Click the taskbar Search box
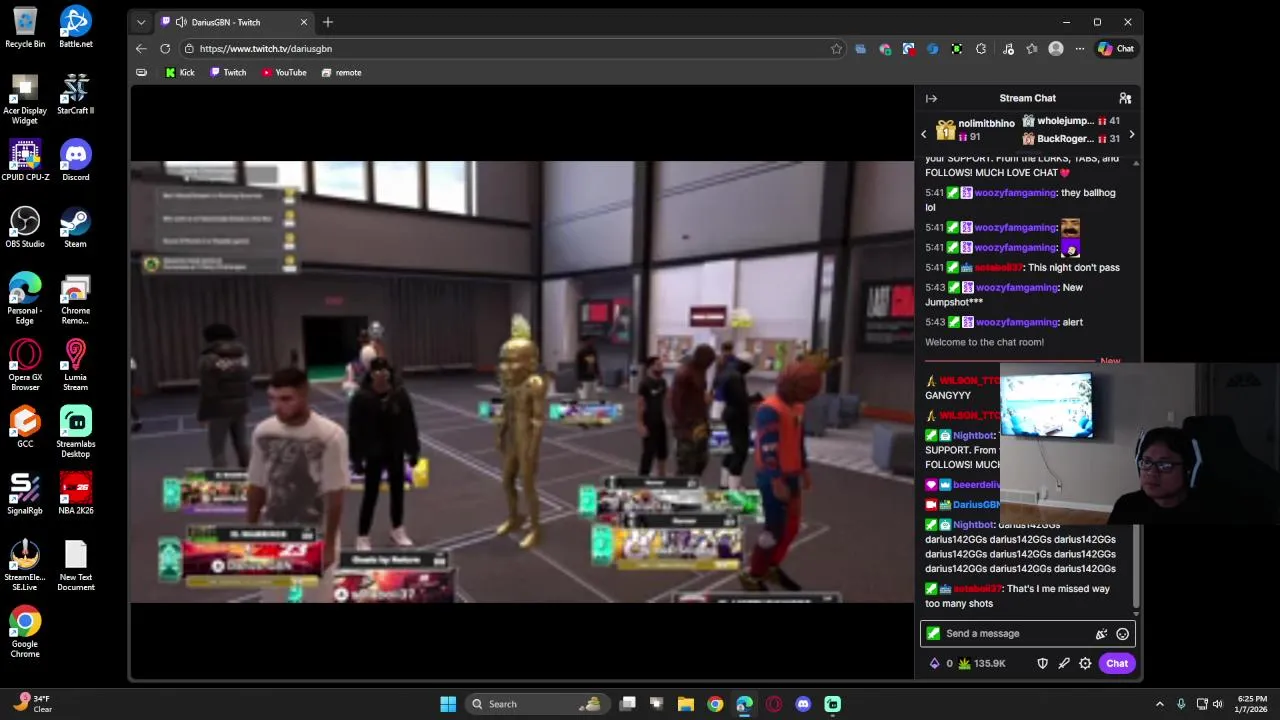The width and height of the screenshot is (1280, 720). click(x=537, y=704)
